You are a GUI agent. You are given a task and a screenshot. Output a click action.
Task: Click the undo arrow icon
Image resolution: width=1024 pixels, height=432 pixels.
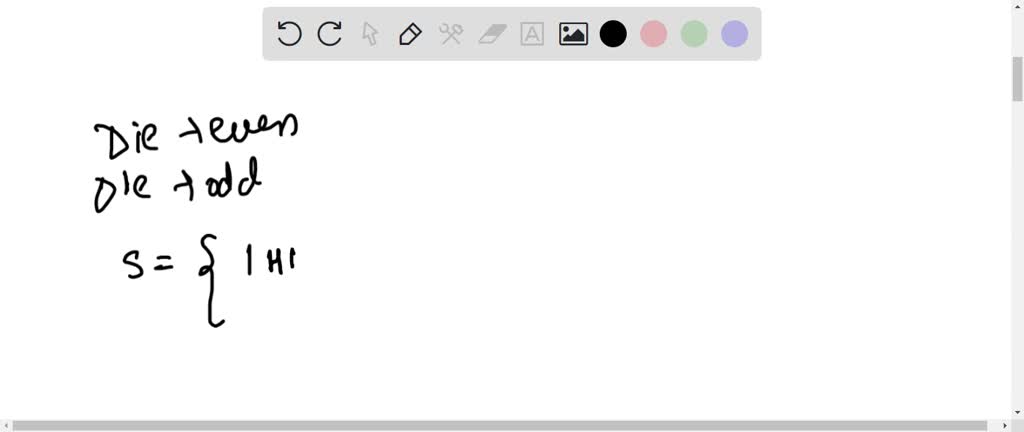[289, 34]
